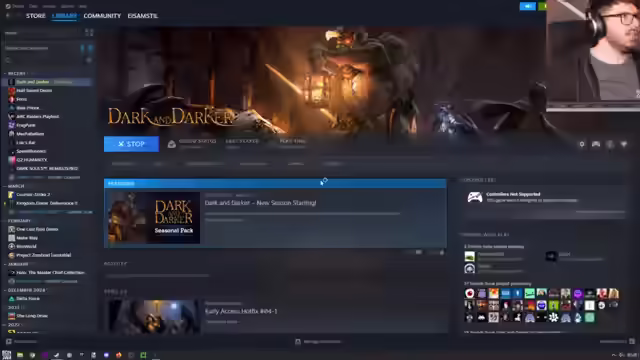Open 'New Season Starting!' news headline

[260, 203]
